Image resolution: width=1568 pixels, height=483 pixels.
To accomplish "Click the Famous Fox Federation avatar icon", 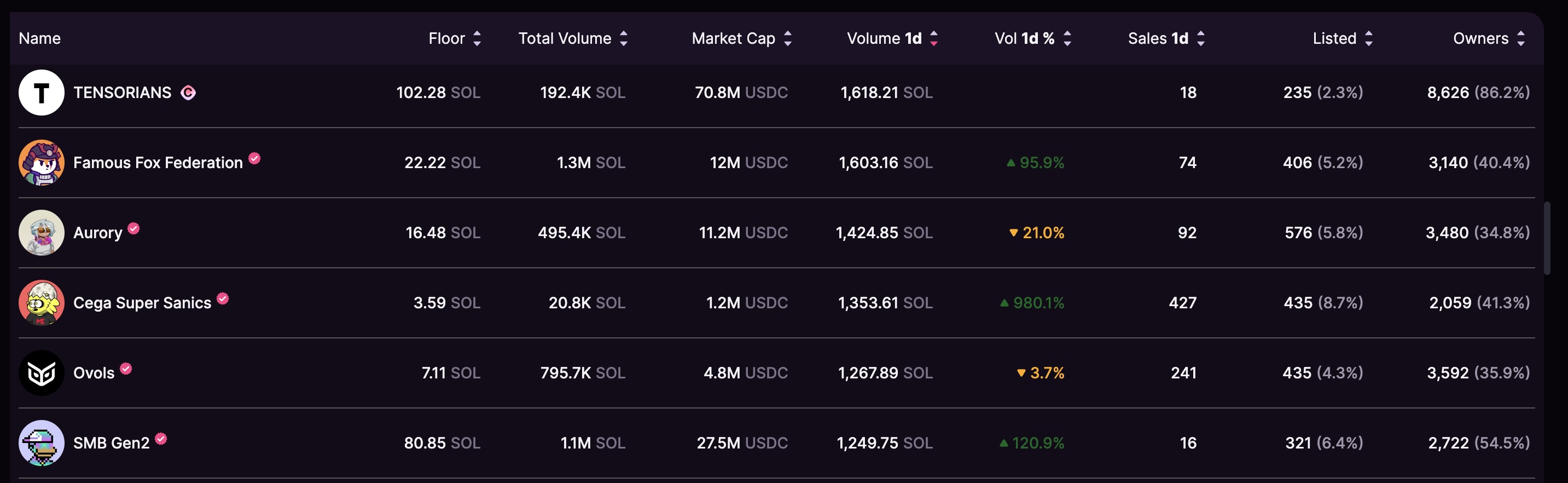I will click(42, 163).
